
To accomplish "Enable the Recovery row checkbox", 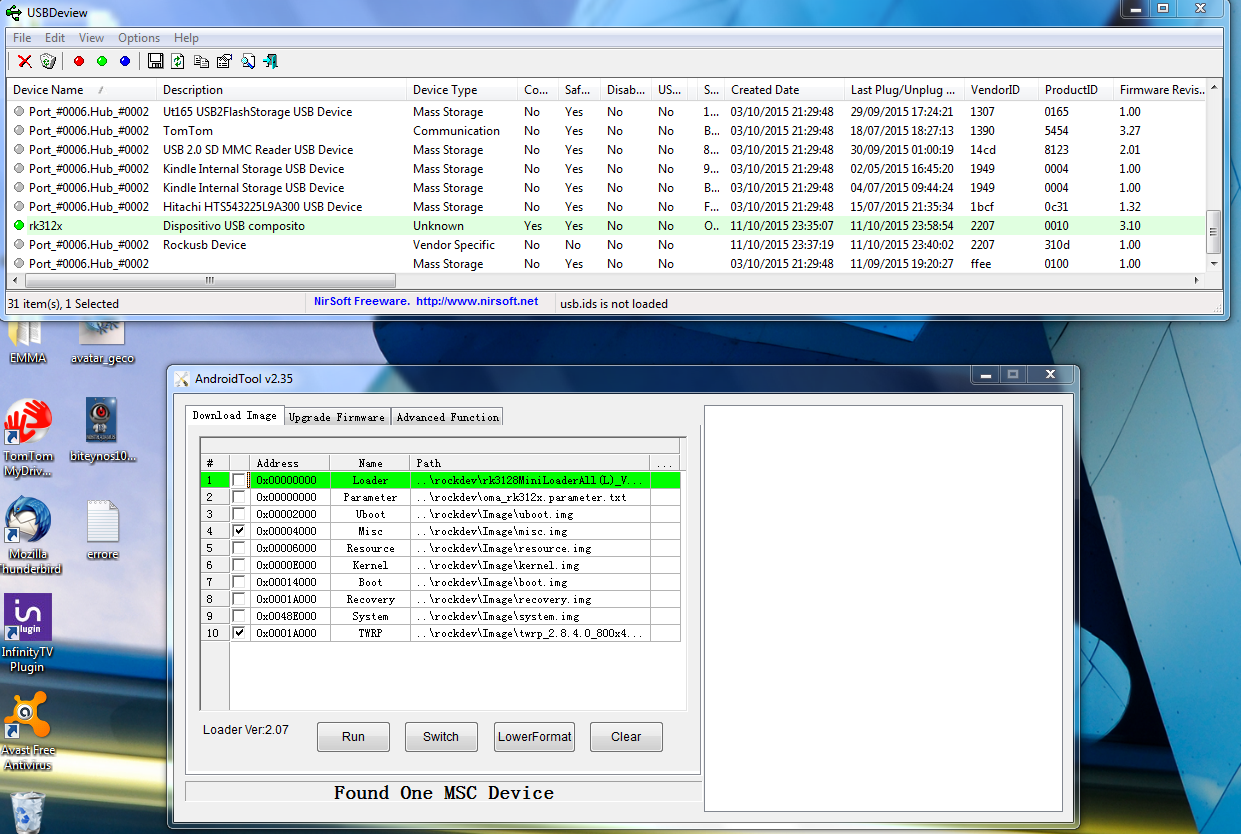I will [x=239, y=599].
